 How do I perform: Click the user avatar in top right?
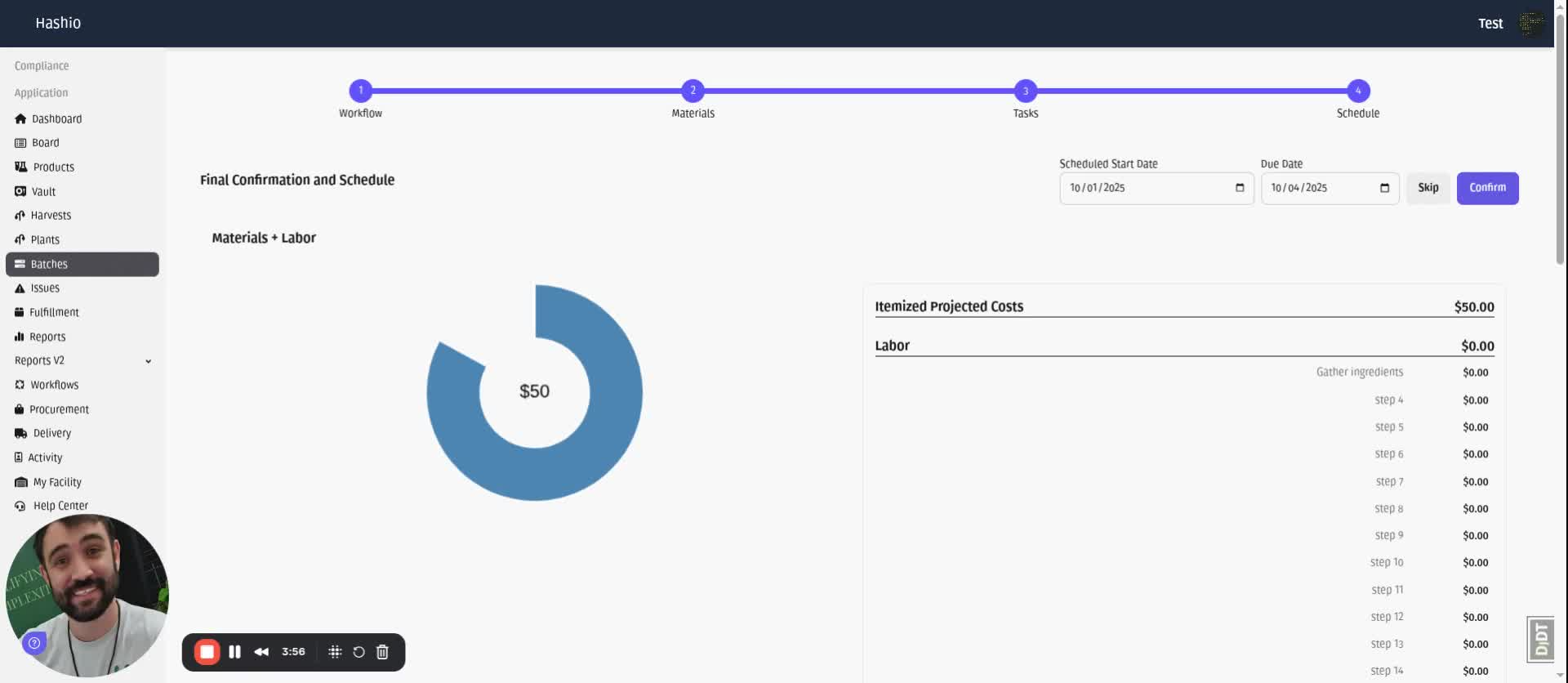(1531, 23)
